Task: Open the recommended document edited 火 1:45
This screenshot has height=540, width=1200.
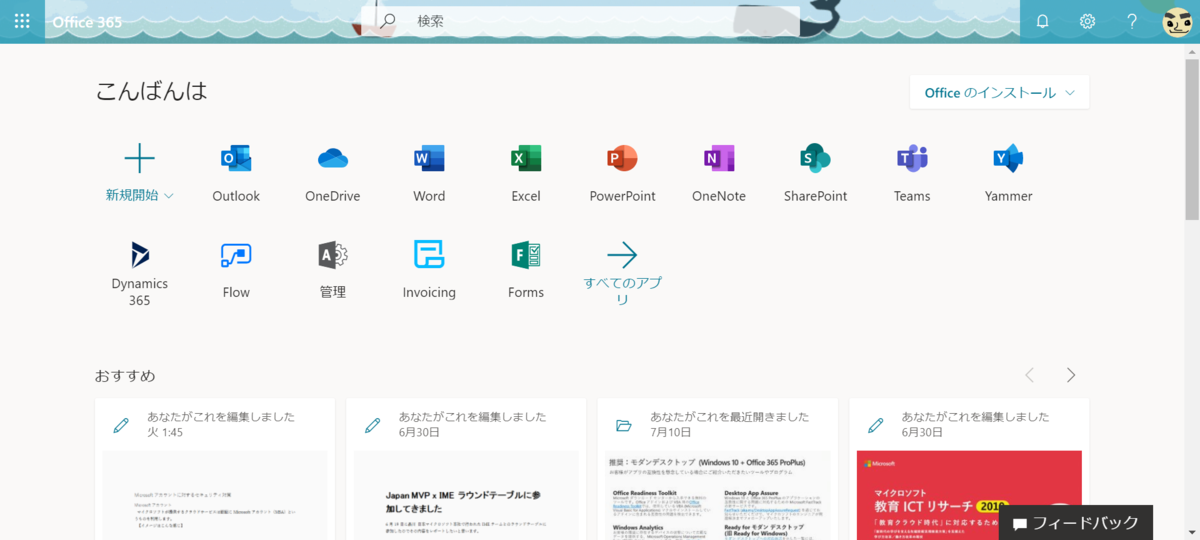Action: (x=215, y=469)
